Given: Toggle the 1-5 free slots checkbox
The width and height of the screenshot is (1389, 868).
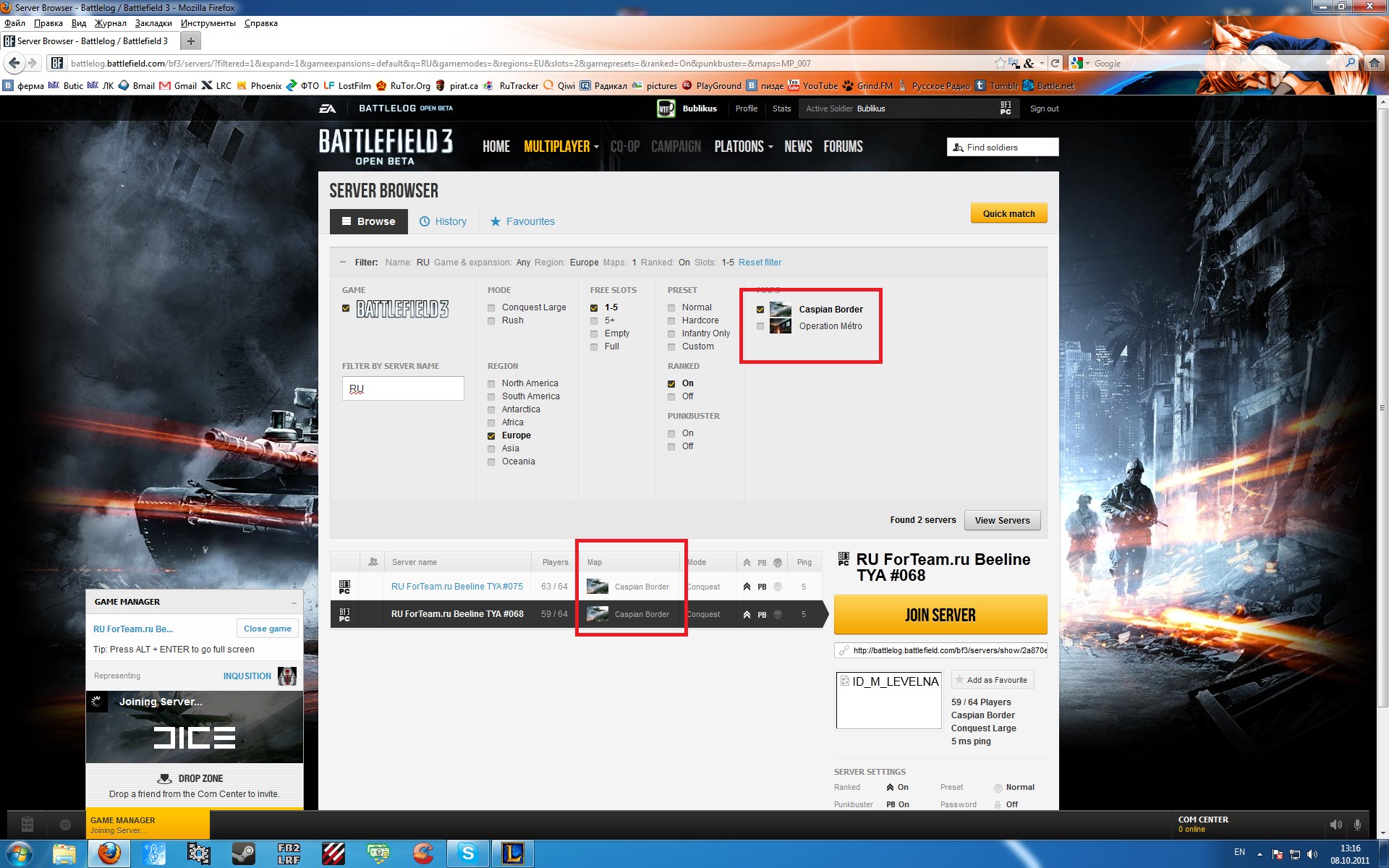Looking at the screenshot, I should tap(594, 308).
